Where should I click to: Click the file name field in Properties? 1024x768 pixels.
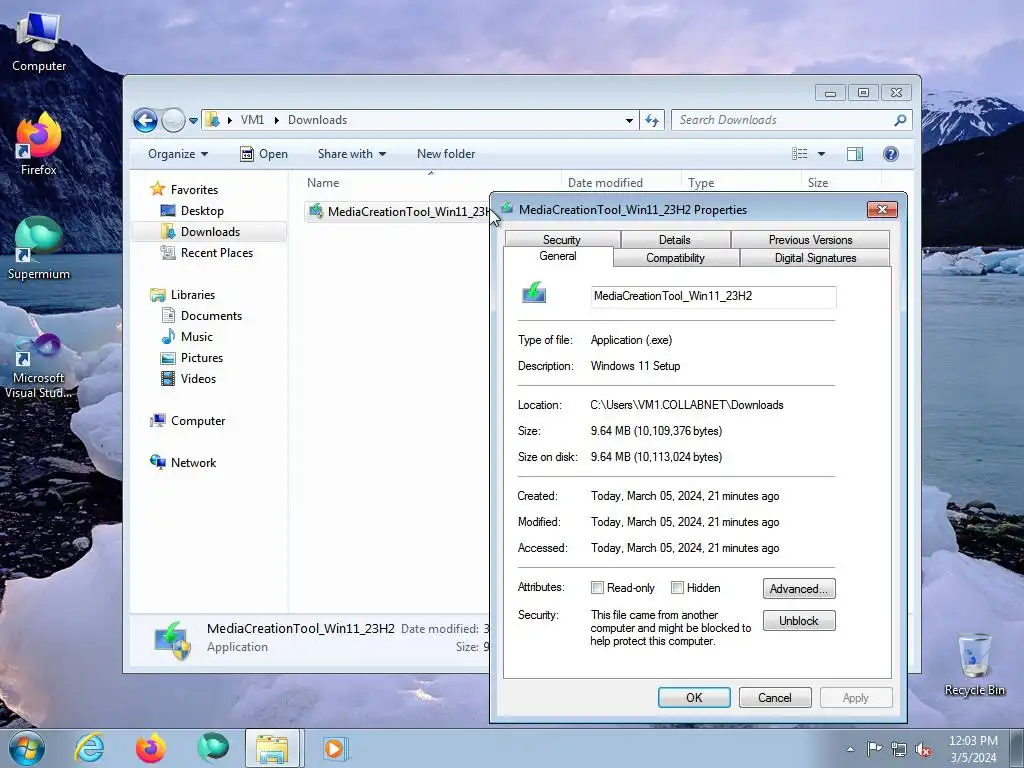(713, 296)
